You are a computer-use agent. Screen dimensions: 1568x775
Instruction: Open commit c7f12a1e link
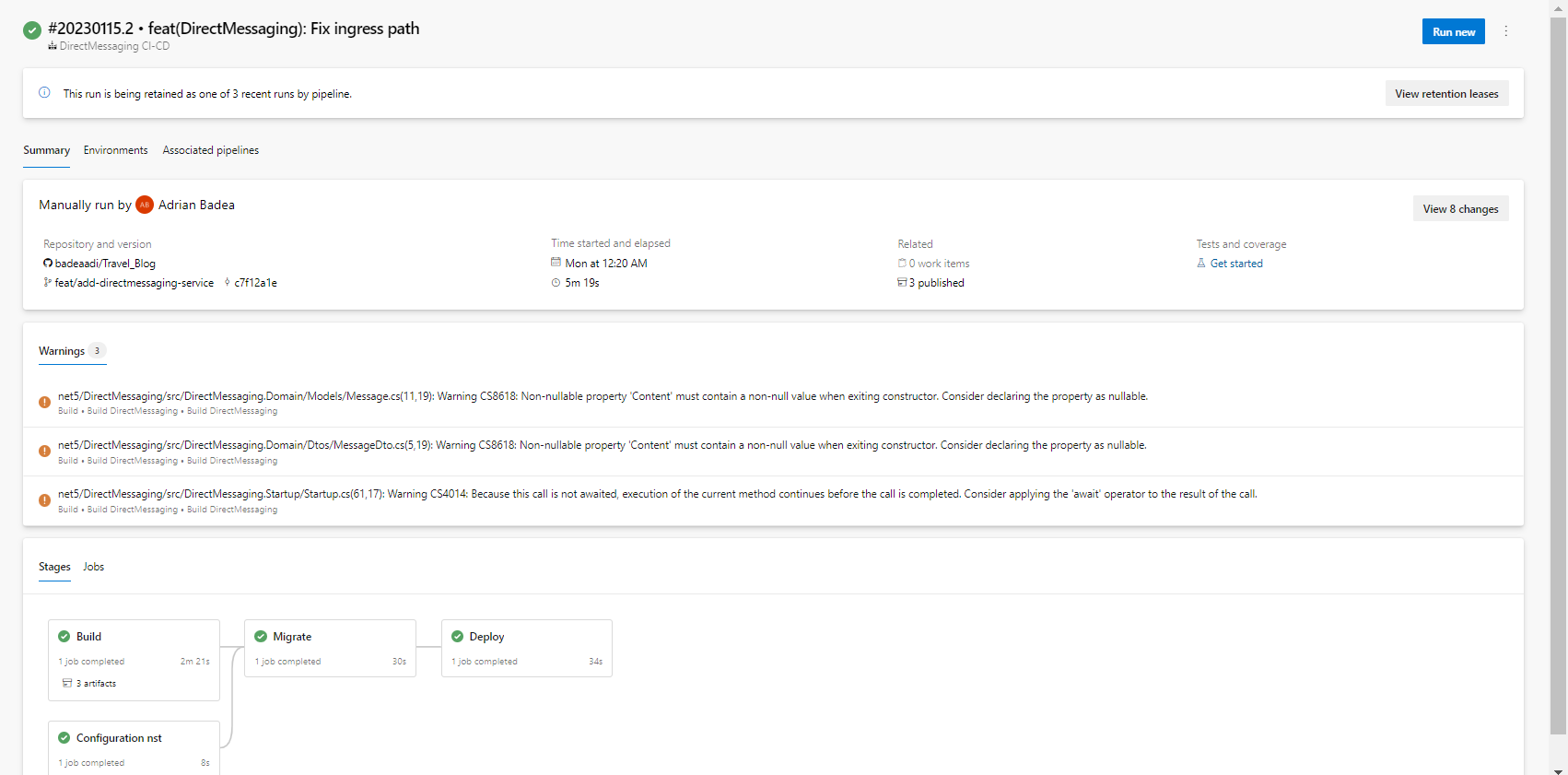pyautogui.click(x=256, y=283)
